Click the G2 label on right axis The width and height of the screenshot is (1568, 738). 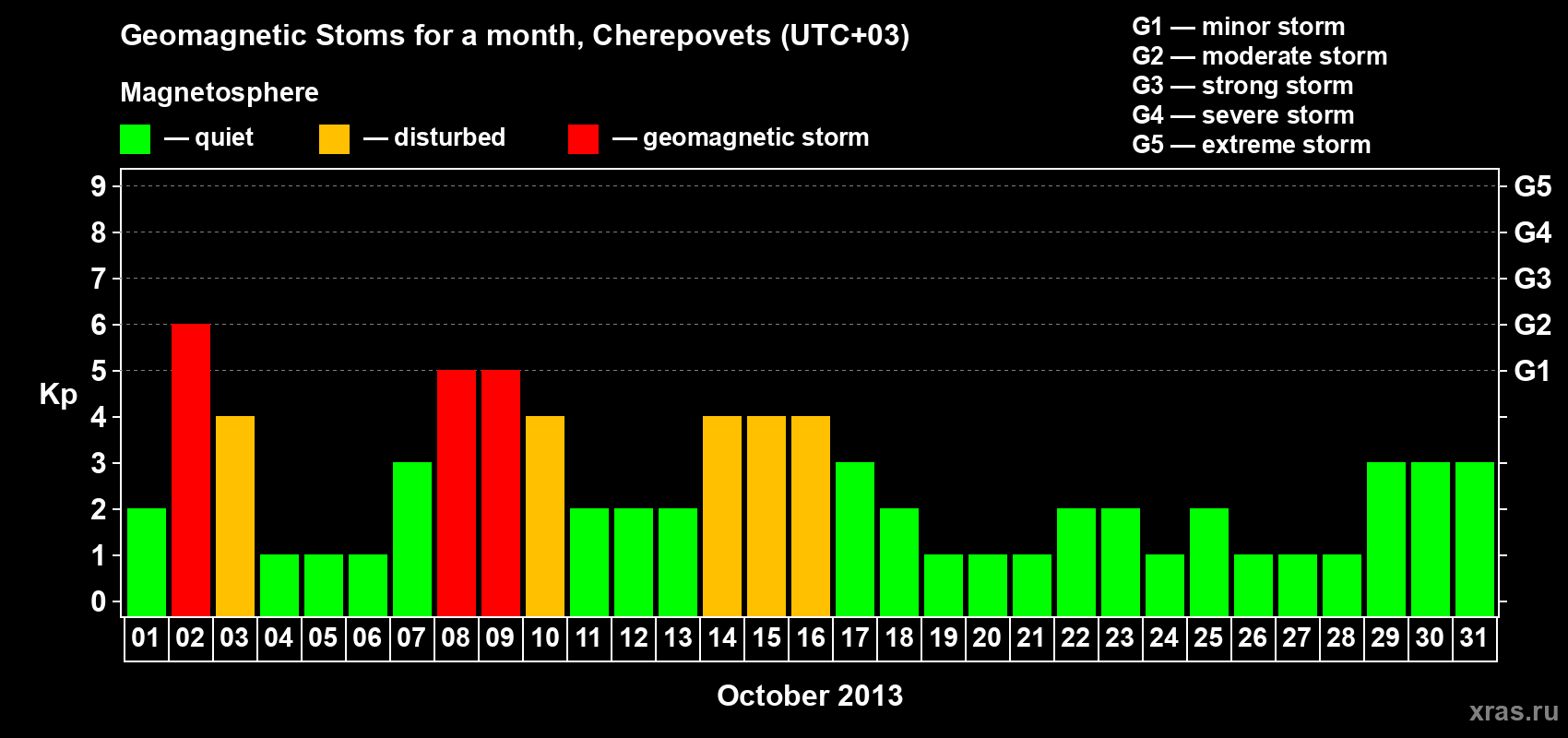pos(1533,325)
